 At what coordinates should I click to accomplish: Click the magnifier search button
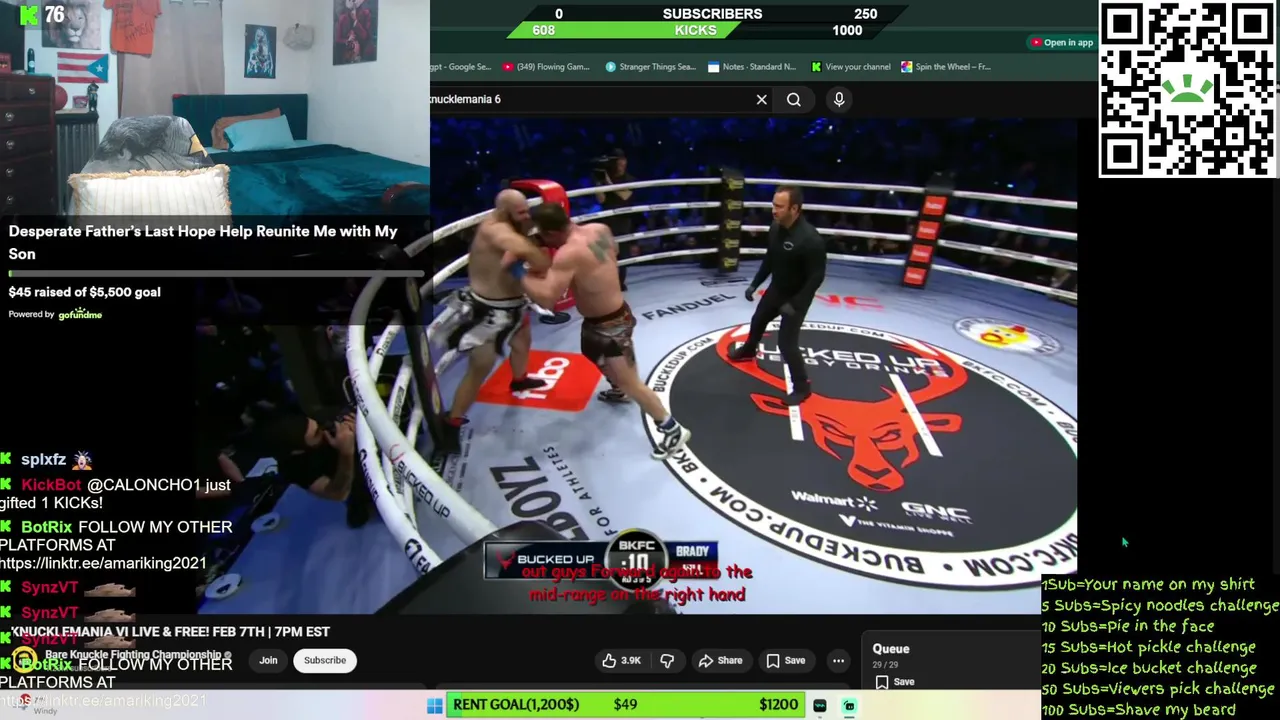click(794, 100)
